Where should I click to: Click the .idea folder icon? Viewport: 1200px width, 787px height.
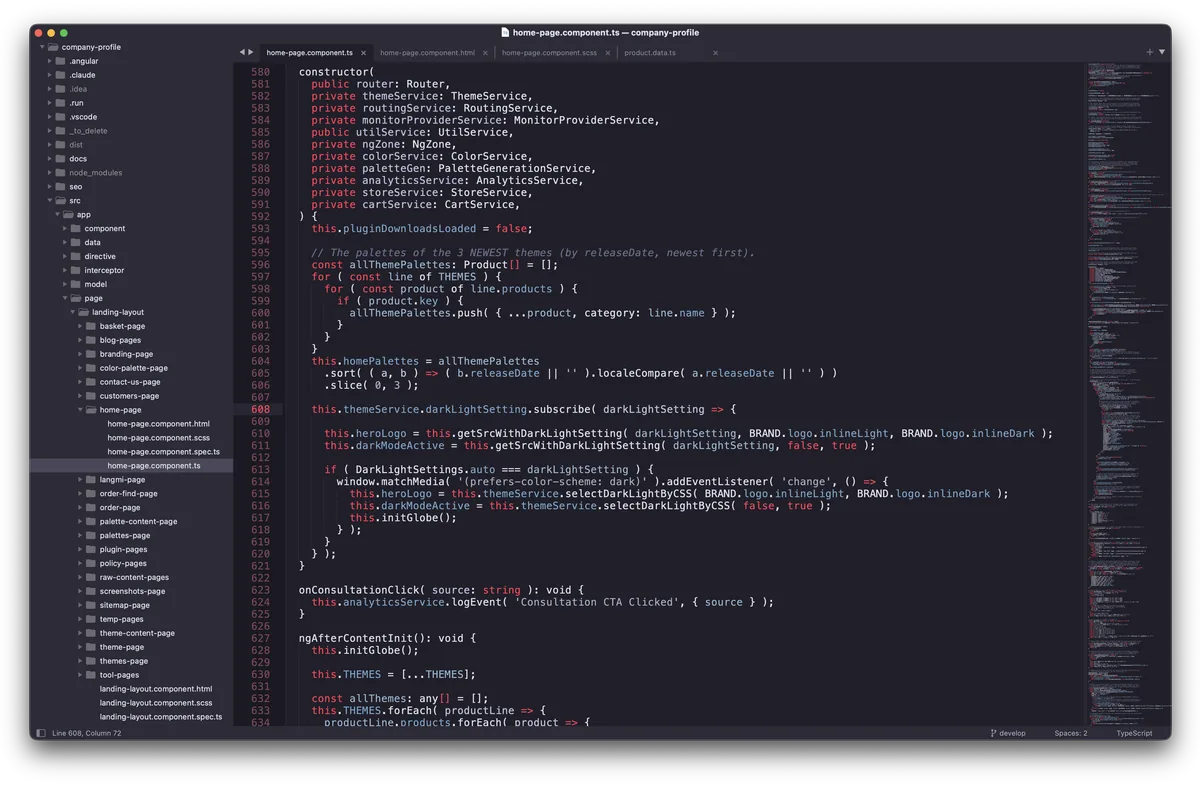[61, 89]
